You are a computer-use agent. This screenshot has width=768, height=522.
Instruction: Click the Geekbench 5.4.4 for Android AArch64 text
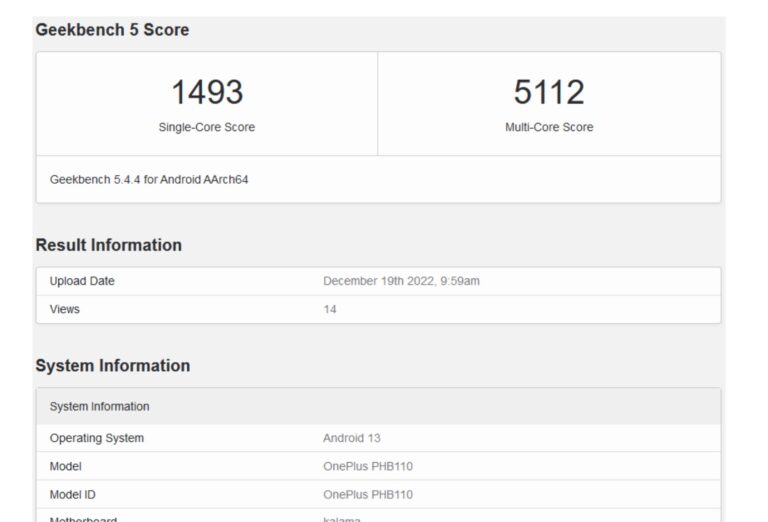pyautogui.click(x=149, y=180)
